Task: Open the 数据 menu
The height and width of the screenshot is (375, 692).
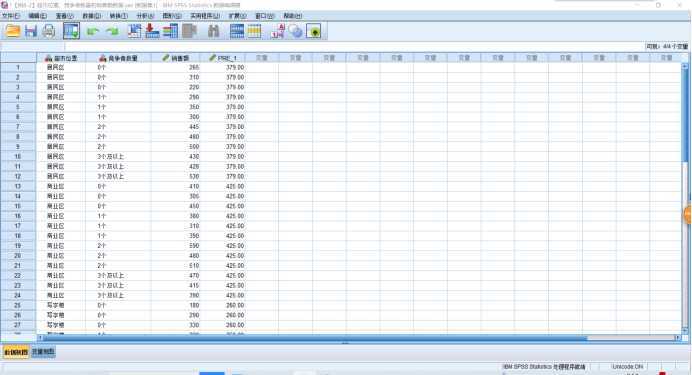Action: tap(91, 16)
